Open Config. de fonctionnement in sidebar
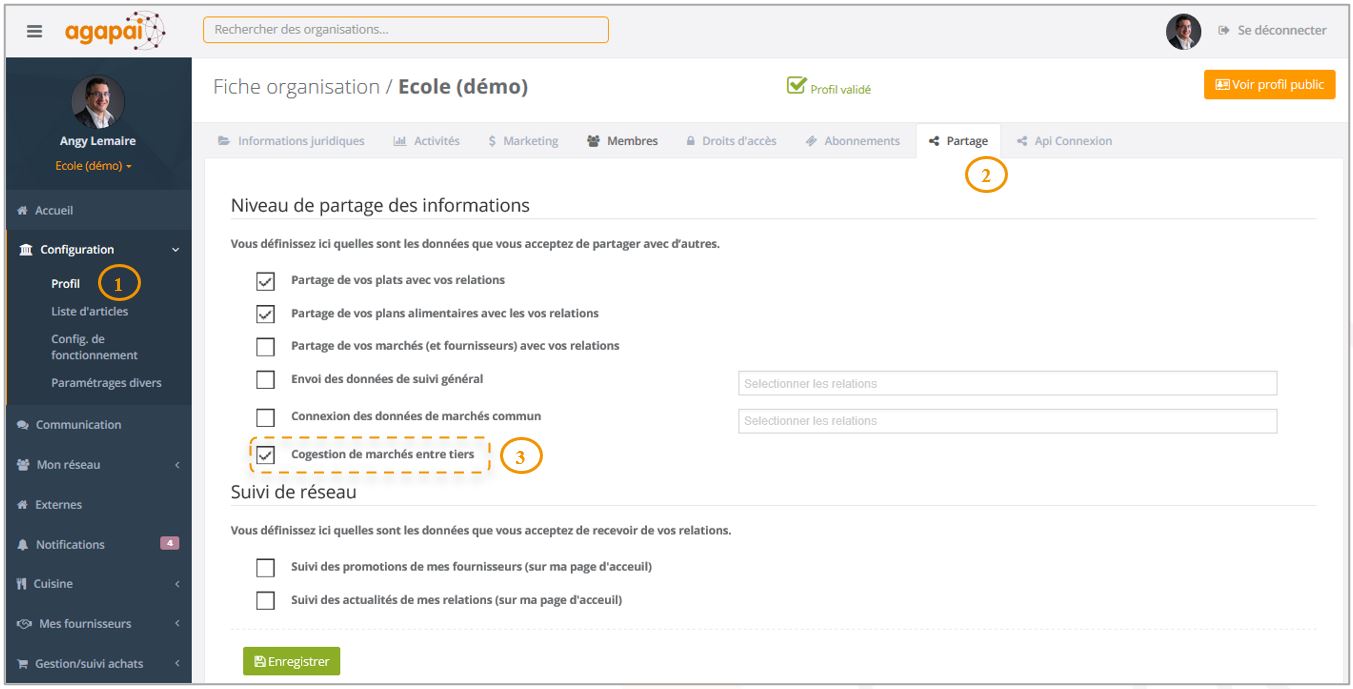Screen dimensions: 1353x689 pyautogui.click(x=94, y=347)
